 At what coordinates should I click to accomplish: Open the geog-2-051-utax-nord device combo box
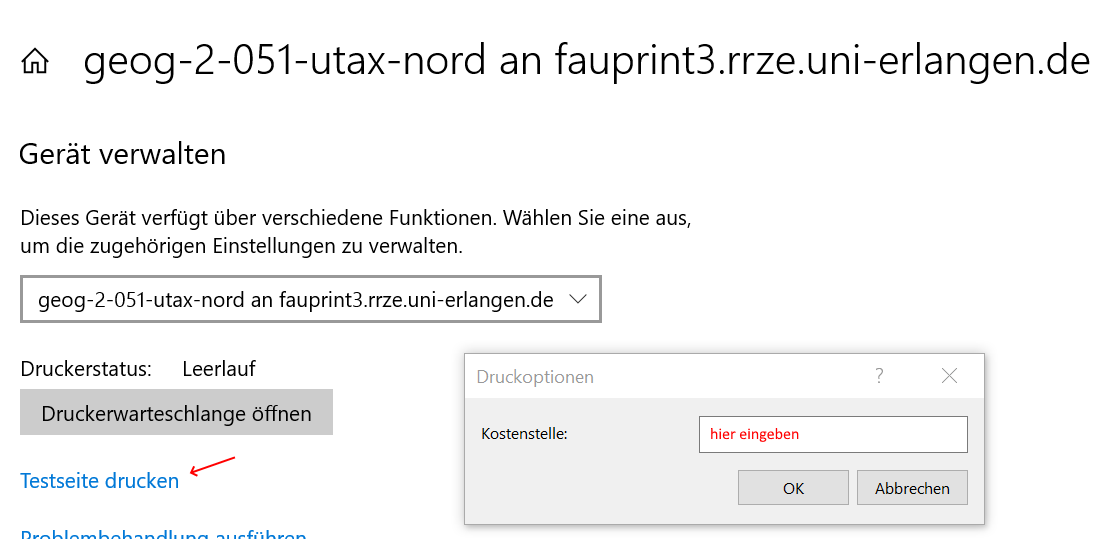tap(310, 299)
